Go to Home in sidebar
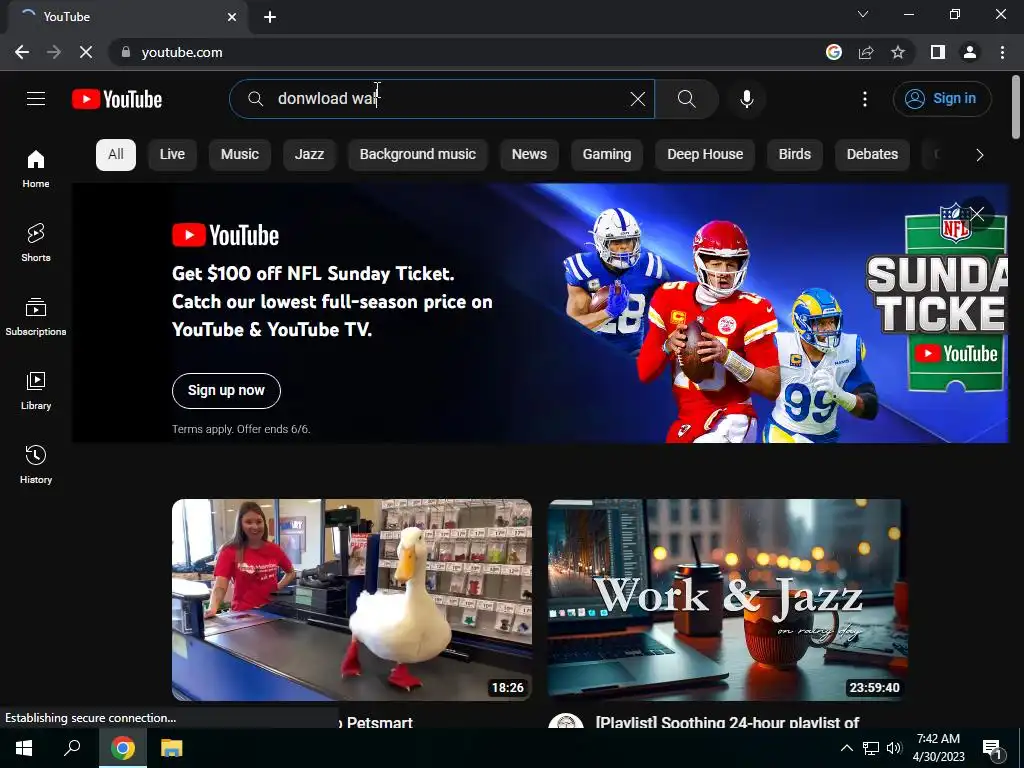Viewport: 1024px width, 768px height. tap(36, 168)
